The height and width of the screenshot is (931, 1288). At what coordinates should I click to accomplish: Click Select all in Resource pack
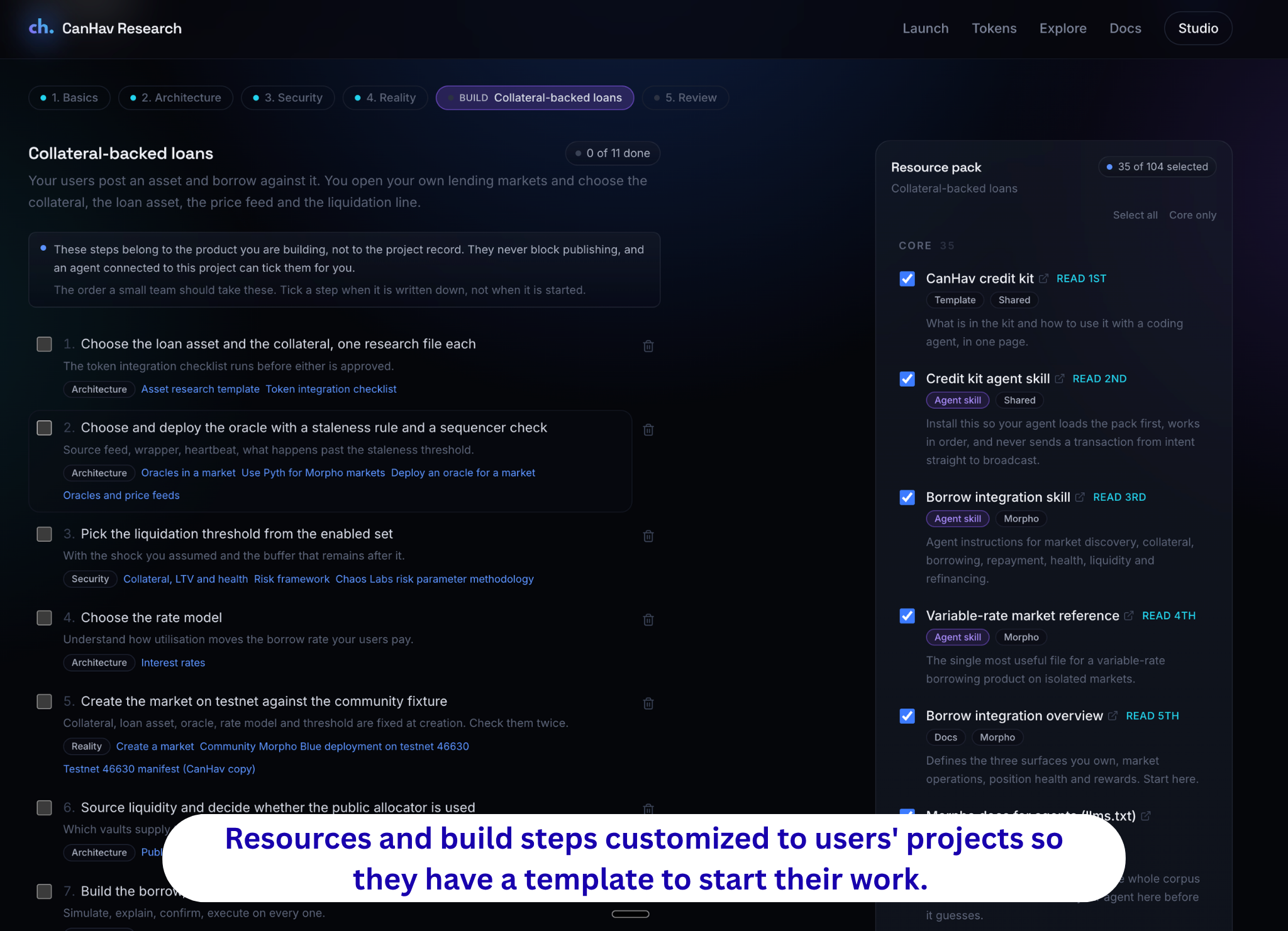[x=1135, y=215]
